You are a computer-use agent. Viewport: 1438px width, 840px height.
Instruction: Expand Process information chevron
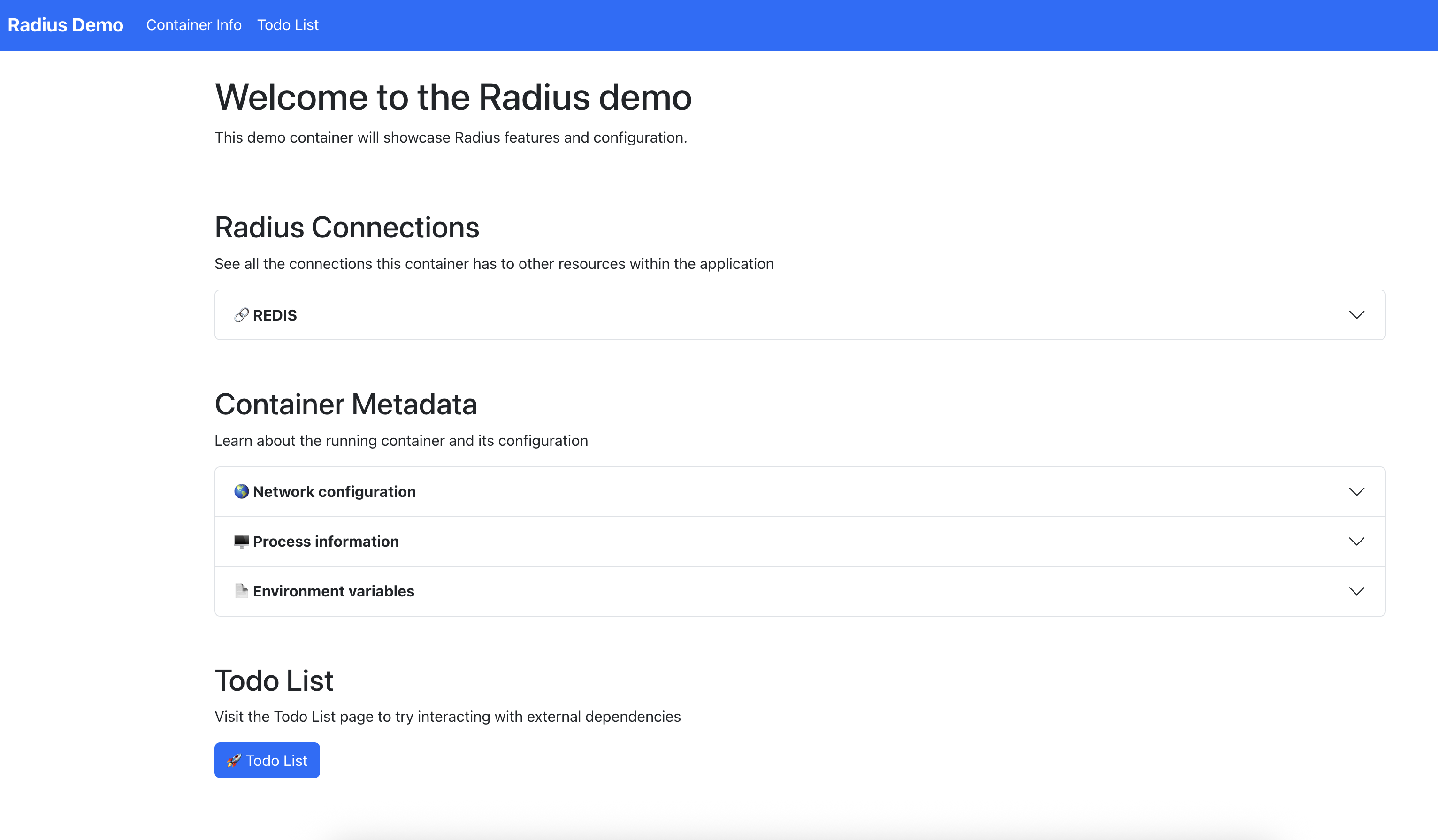(1356, 542)
